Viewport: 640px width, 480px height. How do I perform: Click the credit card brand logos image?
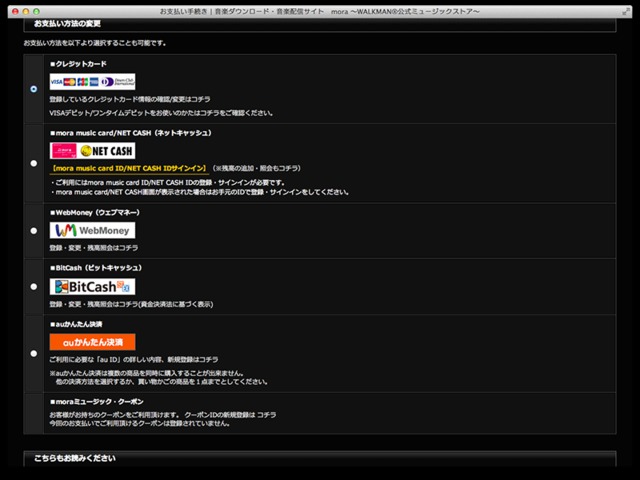(92, 82)
